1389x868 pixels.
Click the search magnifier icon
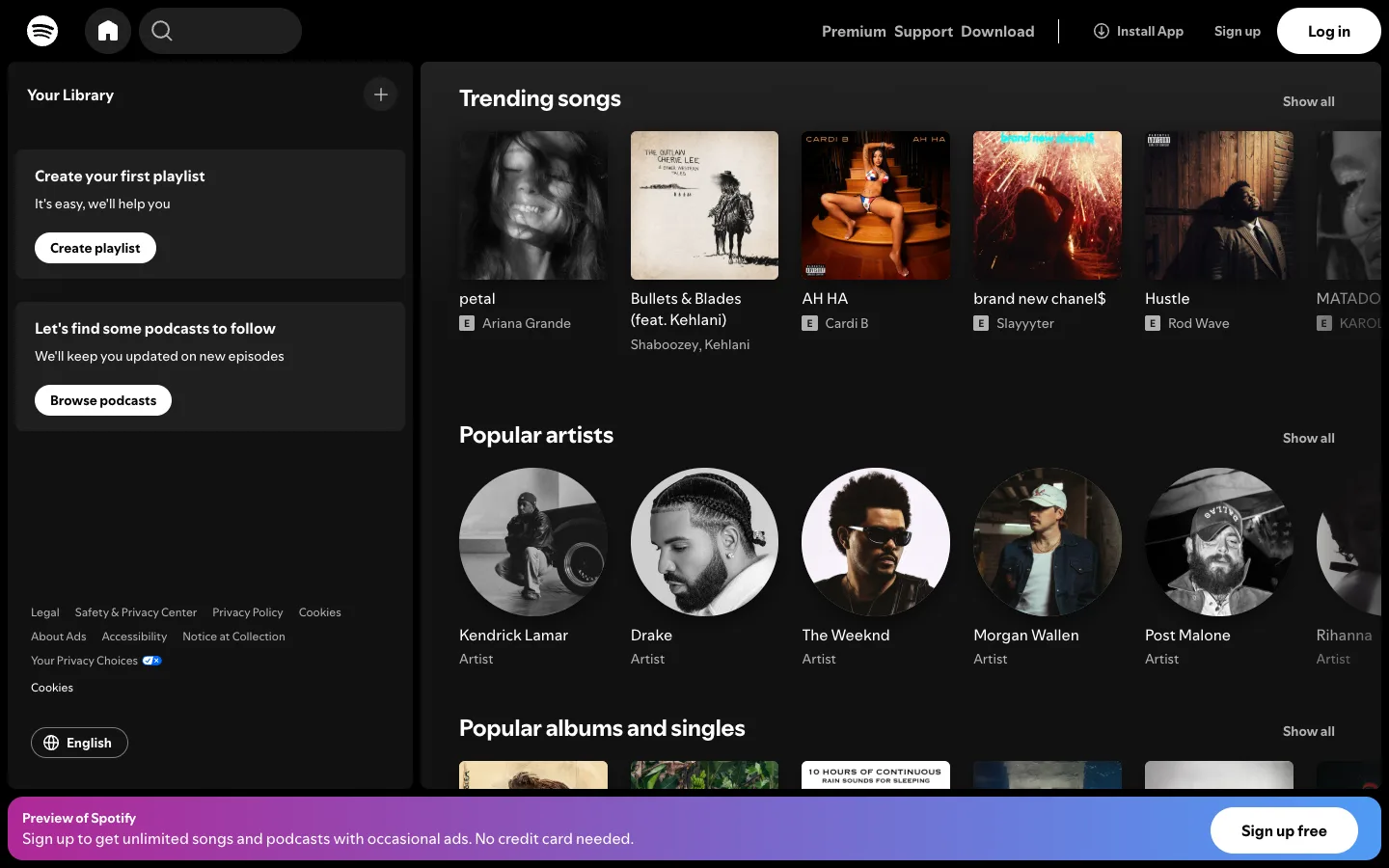coord(162,31)
